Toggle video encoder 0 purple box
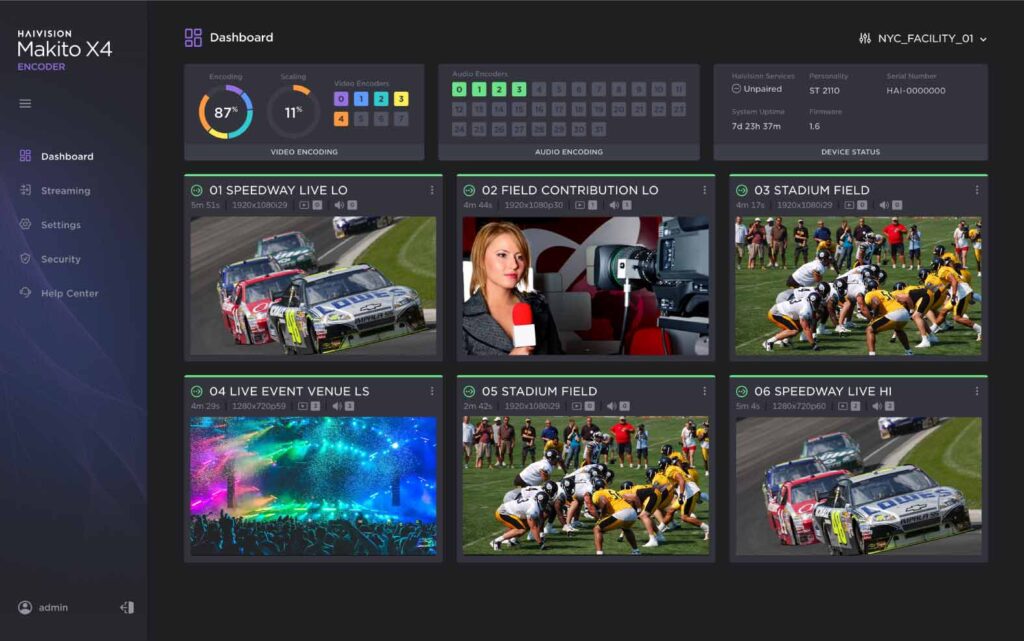1024x641 pixels. coord(341,99)
